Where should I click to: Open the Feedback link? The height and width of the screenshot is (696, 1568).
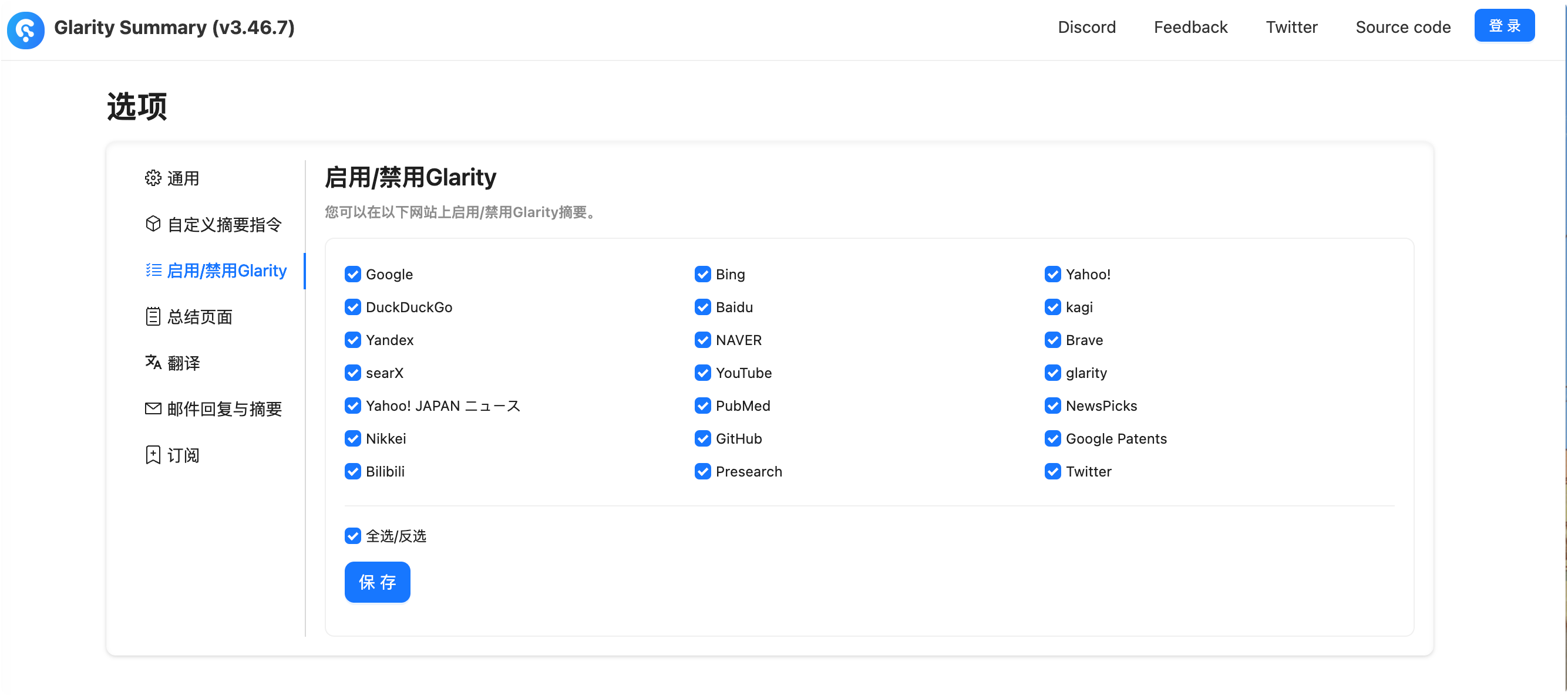(x=1190, y=28)
